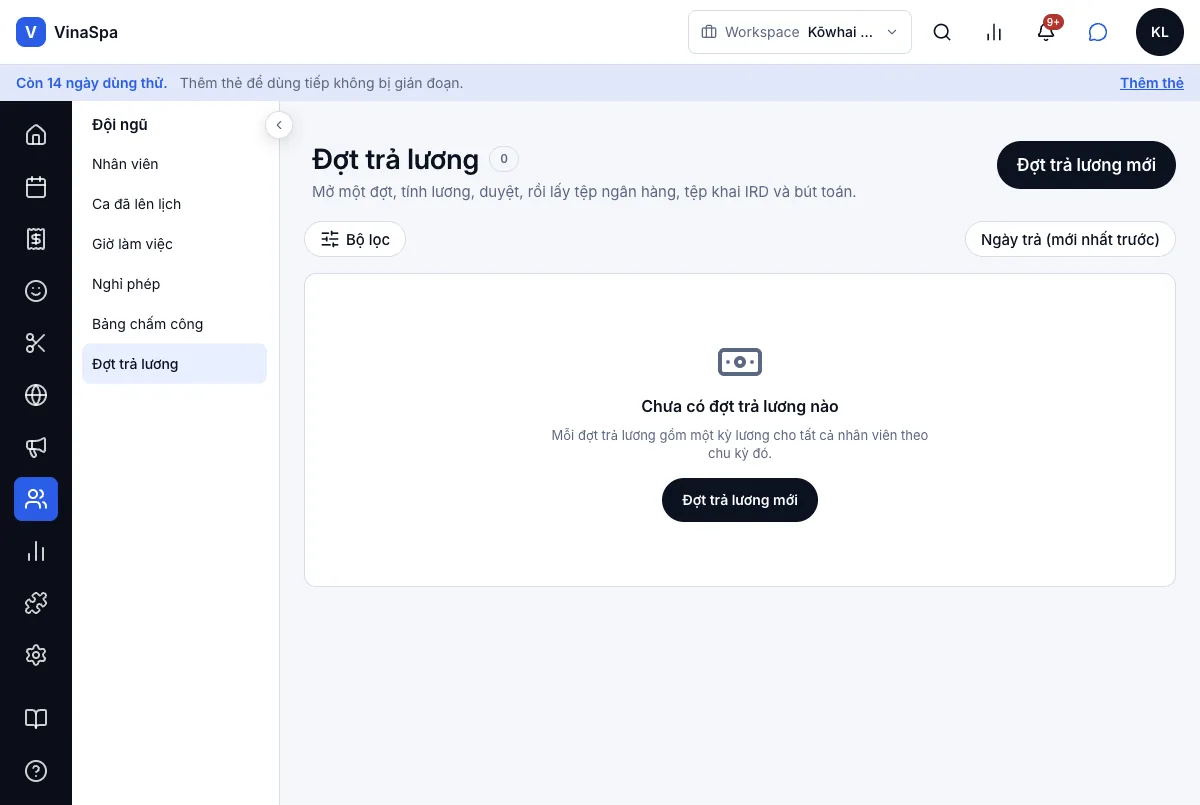Click the Thêm thẻ link
Screen dimensions: 1200x805
click(x=1152, y=83)
